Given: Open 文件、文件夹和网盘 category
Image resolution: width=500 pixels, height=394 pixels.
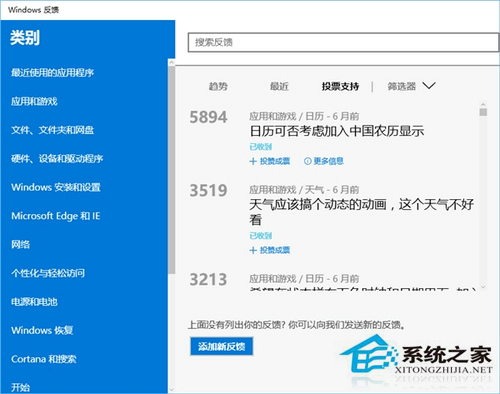Looking at the screenshot, I should point(52,130).
